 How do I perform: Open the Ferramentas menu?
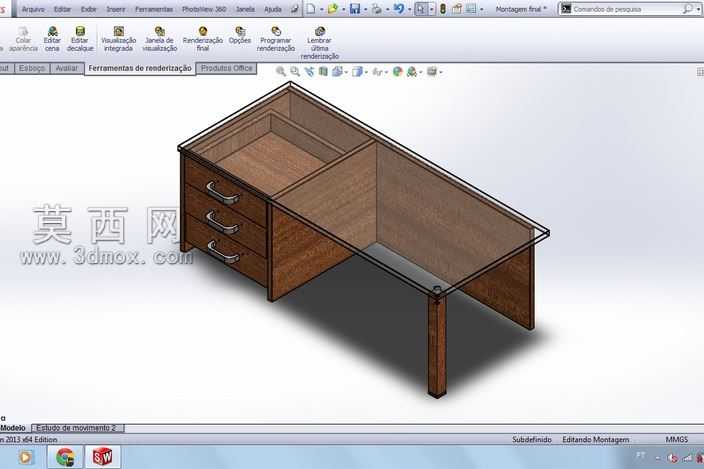154,9
